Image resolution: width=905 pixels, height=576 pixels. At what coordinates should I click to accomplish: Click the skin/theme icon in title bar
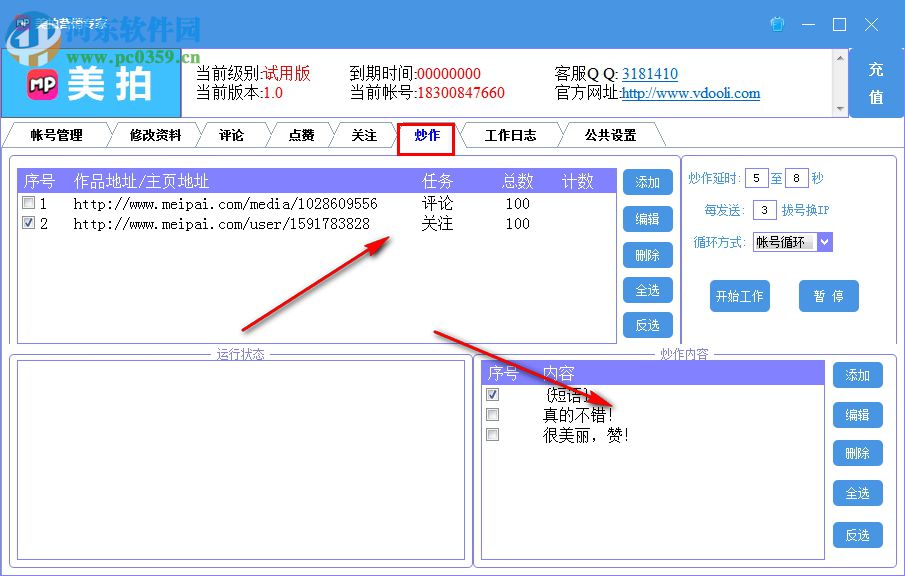coord(777,24)
